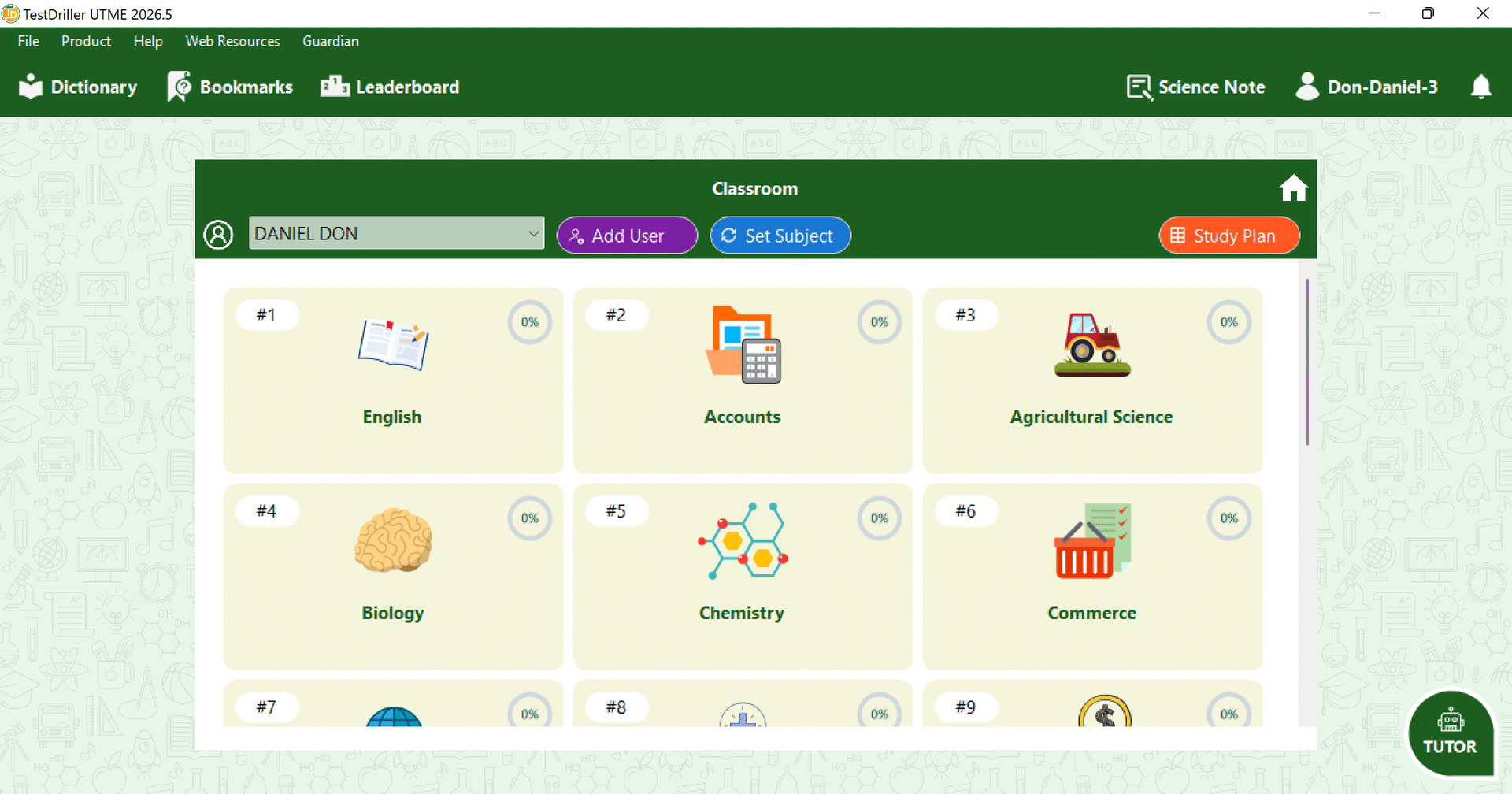1512x794 pixels.
Task: Click the 0% progress ring on Biology
Action: click(530, 518)
